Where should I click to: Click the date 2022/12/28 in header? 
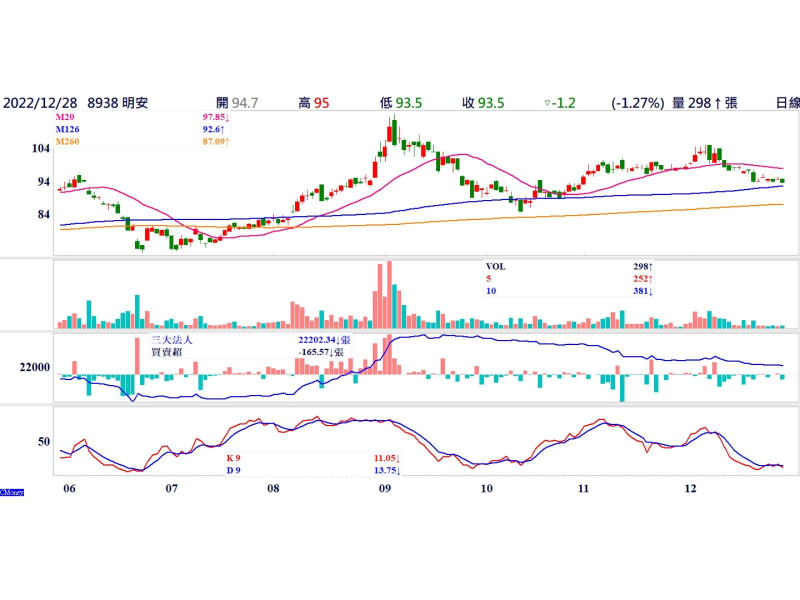pyautogui.click(x=40, y=102)
